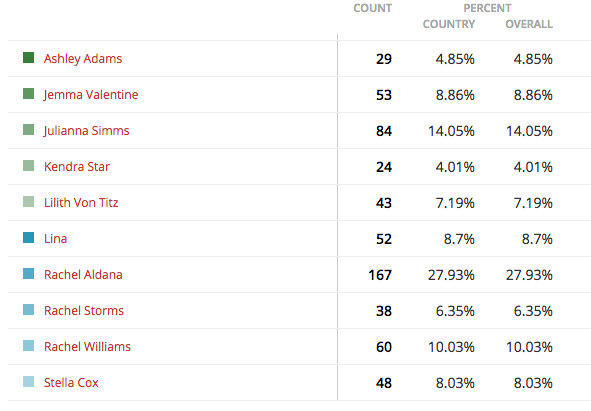591x411 pixels.
Task: Select the 167 count for Rachel Aldana
Action: (380, 275)
